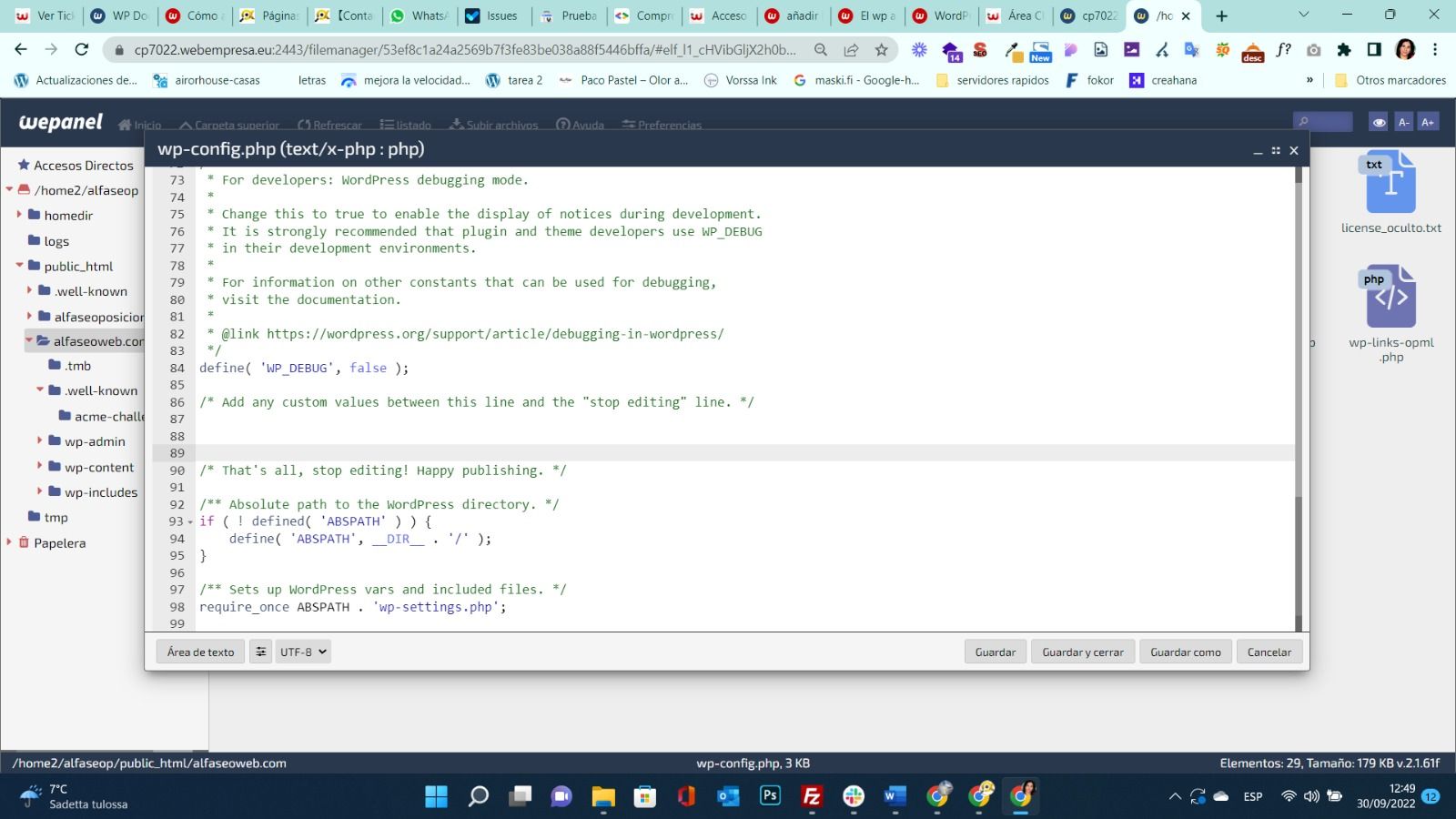
Task: Open the creahana bookmark
Action: click(x=1163, y=80)
